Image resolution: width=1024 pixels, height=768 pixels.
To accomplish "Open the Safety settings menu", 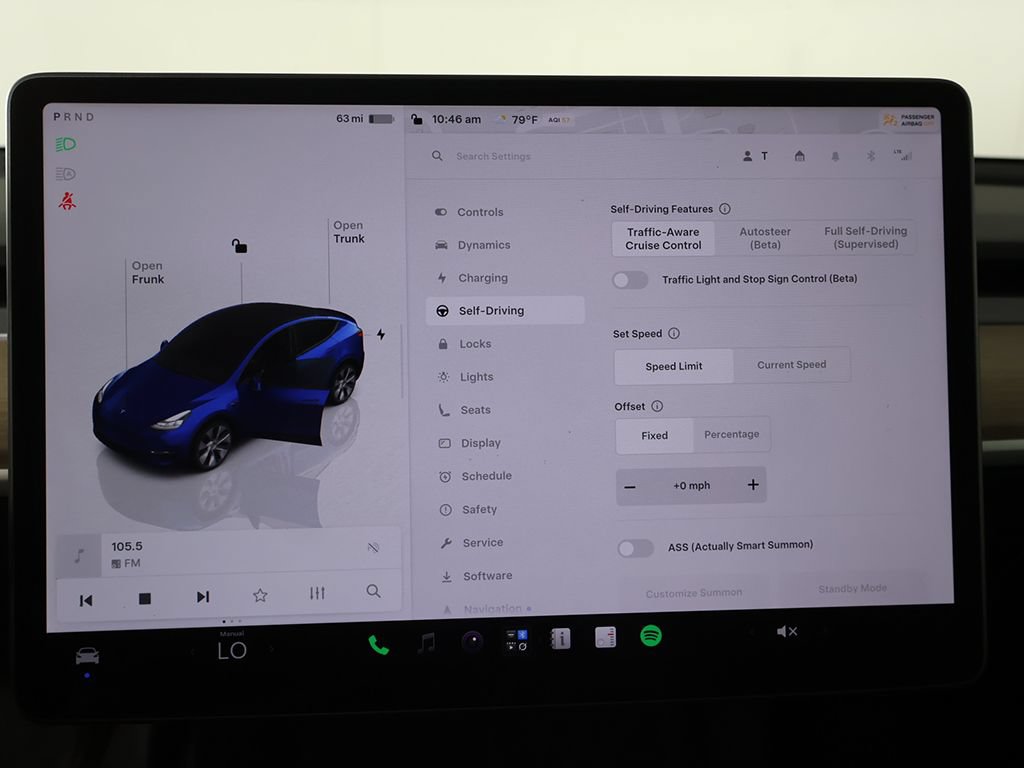I will 509,509.
